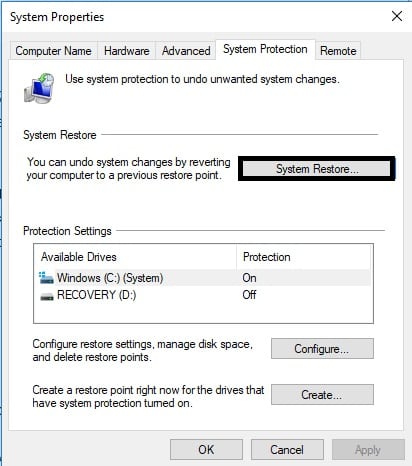Select the System Protection tab

pos(265,49)
